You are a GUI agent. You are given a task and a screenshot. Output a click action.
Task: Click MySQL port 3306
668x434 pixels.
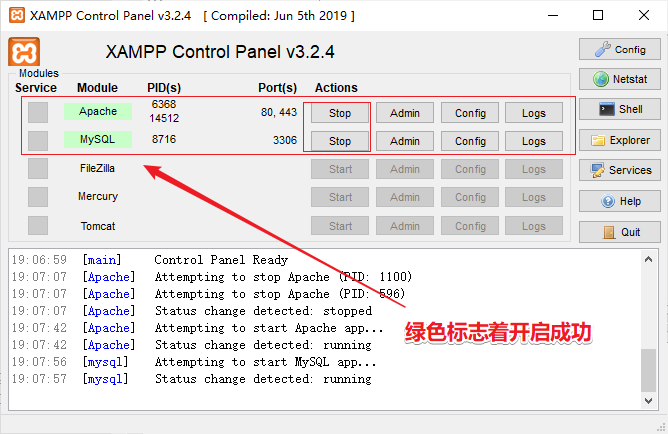[285, 140]
